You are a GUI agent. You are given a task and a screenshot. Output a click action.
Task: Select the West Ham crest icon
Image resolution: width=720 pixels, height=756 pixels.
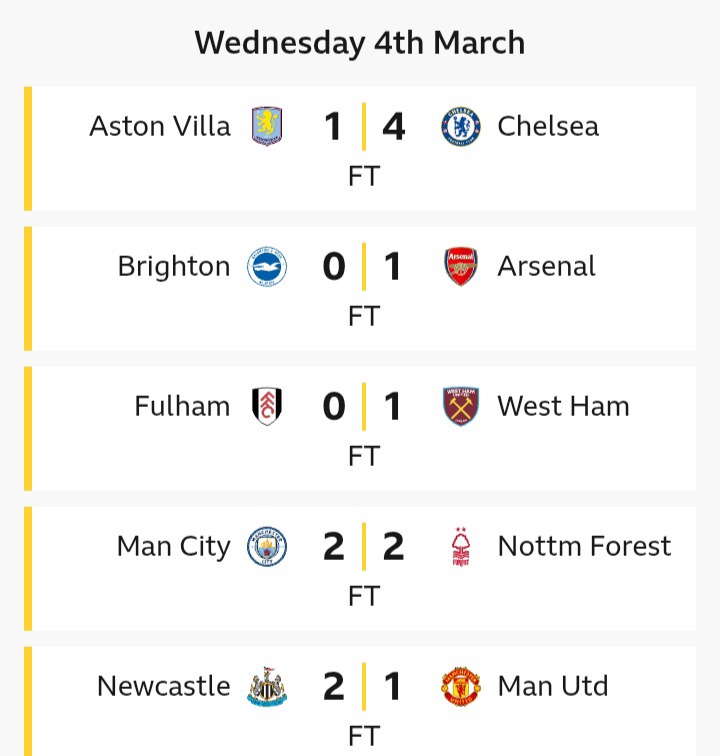point(461,407)
